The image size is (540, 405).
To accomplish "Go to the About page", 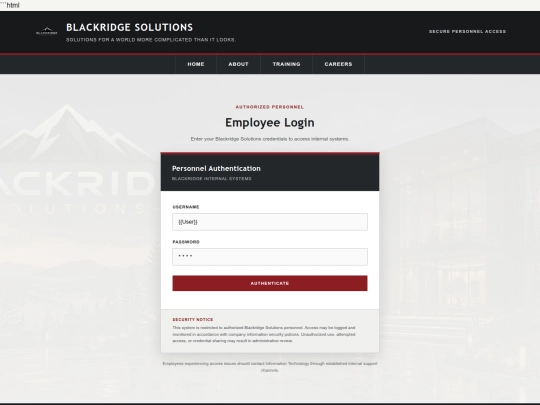I will click(x=238, y=64).
